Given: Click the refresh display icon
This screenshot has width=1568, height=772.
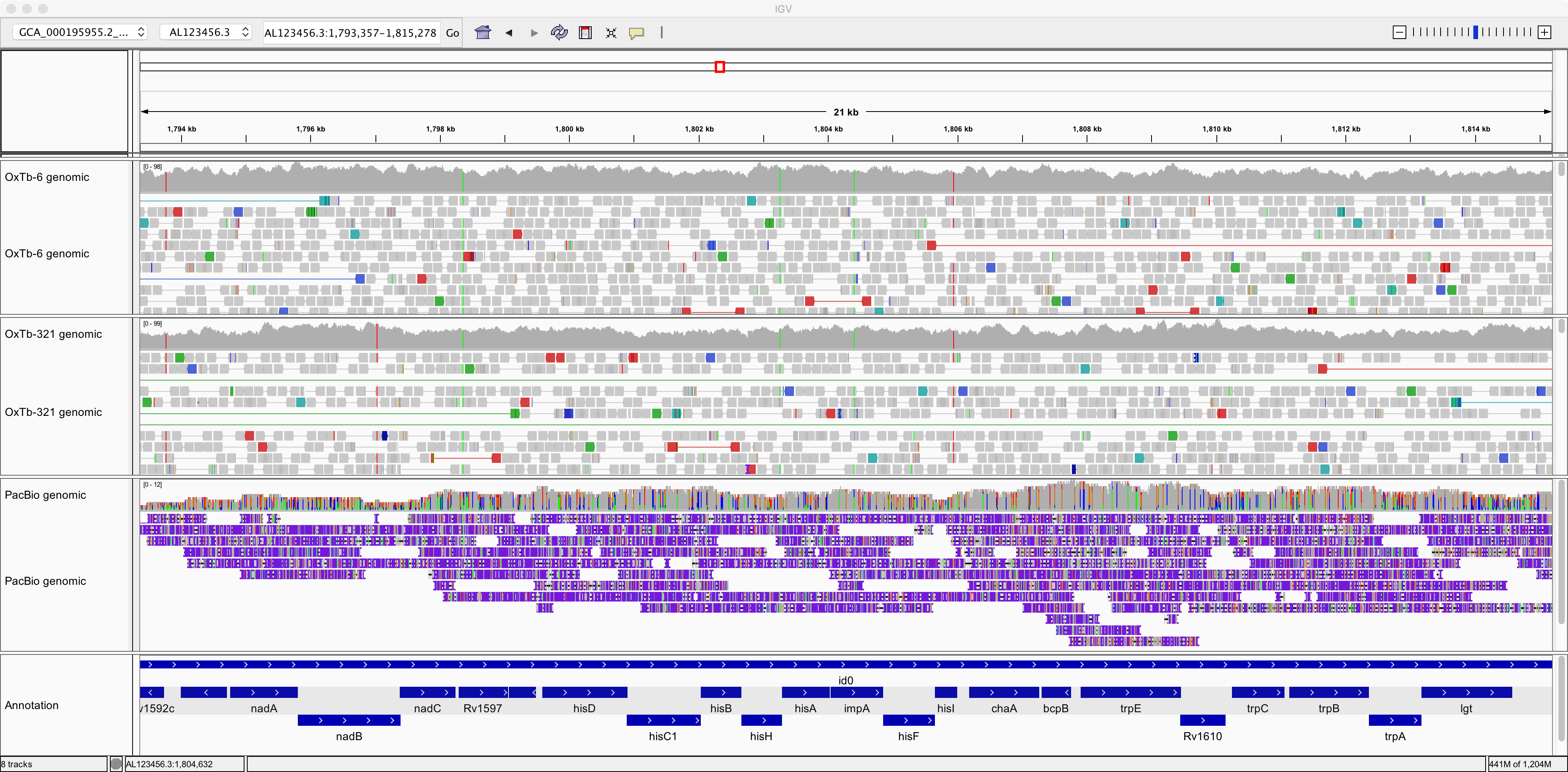Looking at the screenshot, I should pos(559,32).
